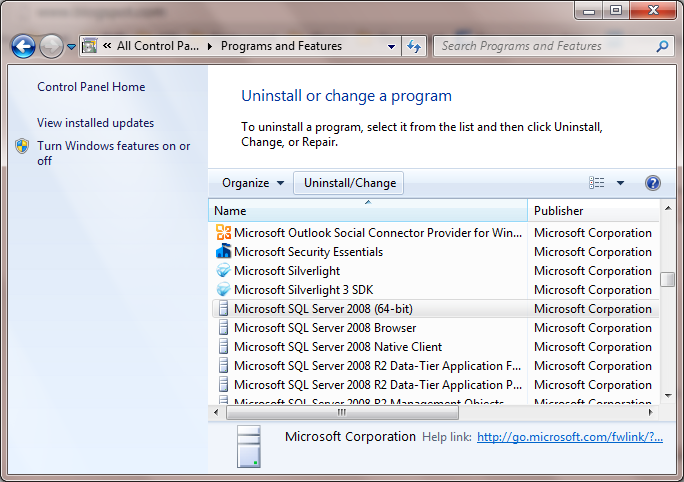Select SQL Server 2008 R2 Data-Tier Application F...
Viewport: 684px width, 482px height.
(435, 366)
